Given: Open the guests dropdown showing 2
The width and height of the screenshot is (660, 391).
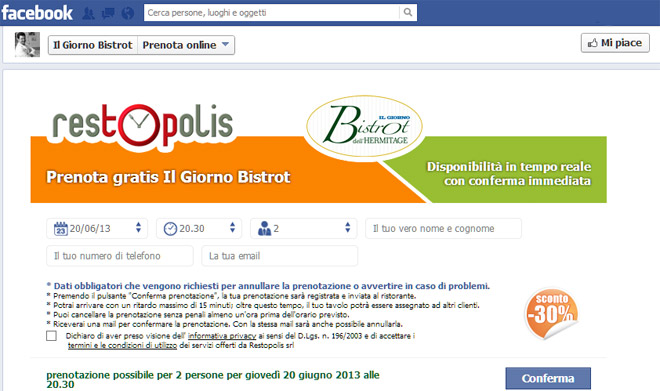Looking at the screenshot, I should pyautogui.click(x=303, y=229).
